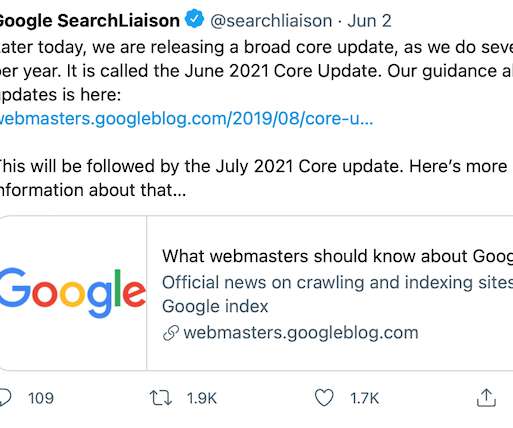Follow the webmasters.googleblog.com/2019/08/core-u… link
Screen dimensions: 513x428
point(185,119)
